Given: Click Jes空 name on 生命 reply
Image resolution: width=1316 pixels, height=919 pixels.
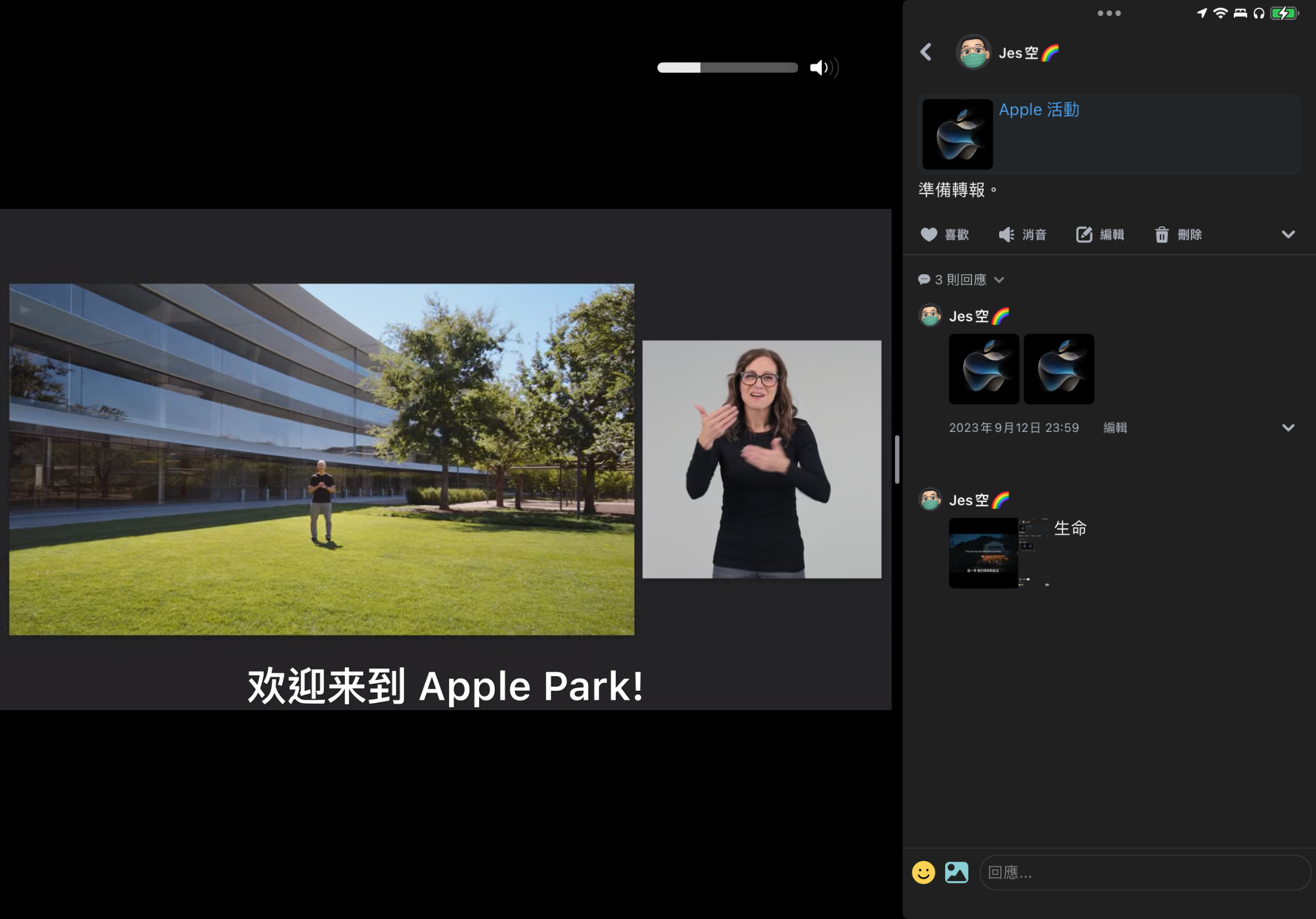Looking at the screenshot, I should point(979,500).
